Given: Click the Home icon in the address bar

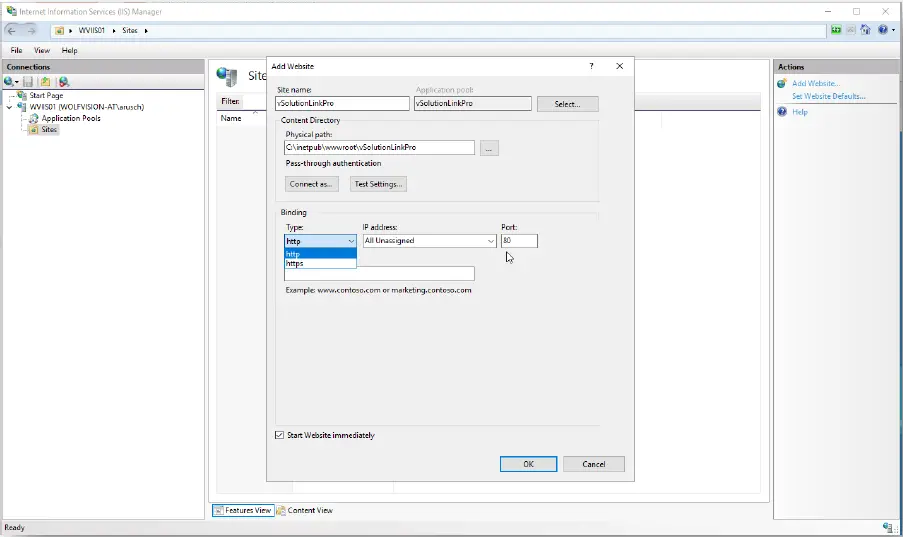Looking at the screenshot, I should (x=867, y=30).
